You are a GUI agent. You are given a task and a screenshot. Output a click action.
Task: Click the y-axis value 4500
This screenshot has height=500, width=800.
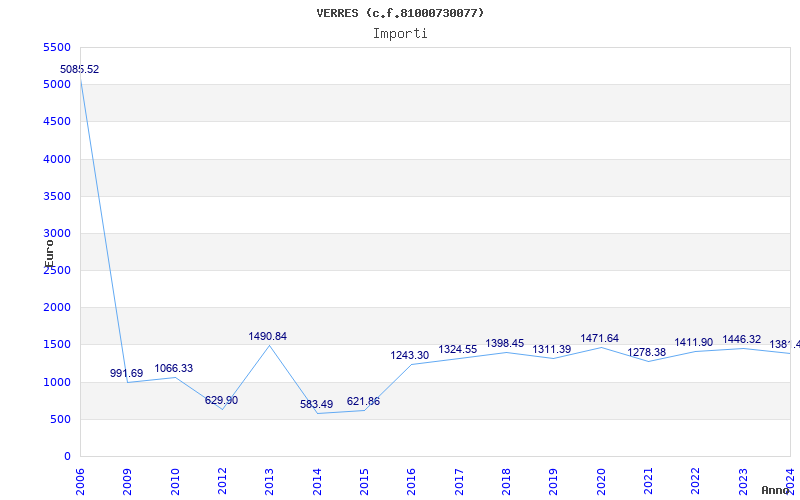(57, 122)
